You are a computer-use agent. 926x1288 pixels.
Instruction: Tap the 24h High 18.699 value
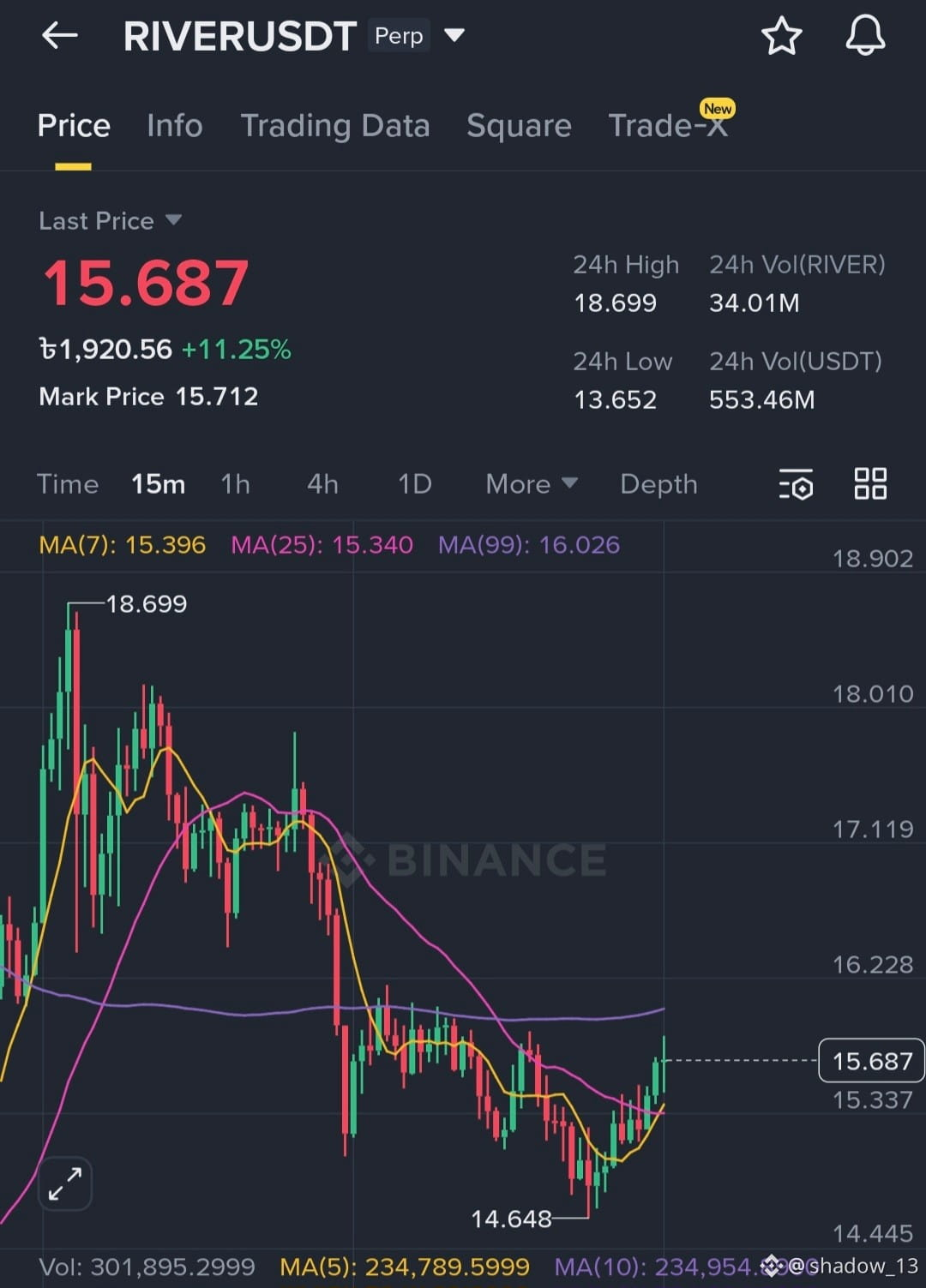point(615,303)
